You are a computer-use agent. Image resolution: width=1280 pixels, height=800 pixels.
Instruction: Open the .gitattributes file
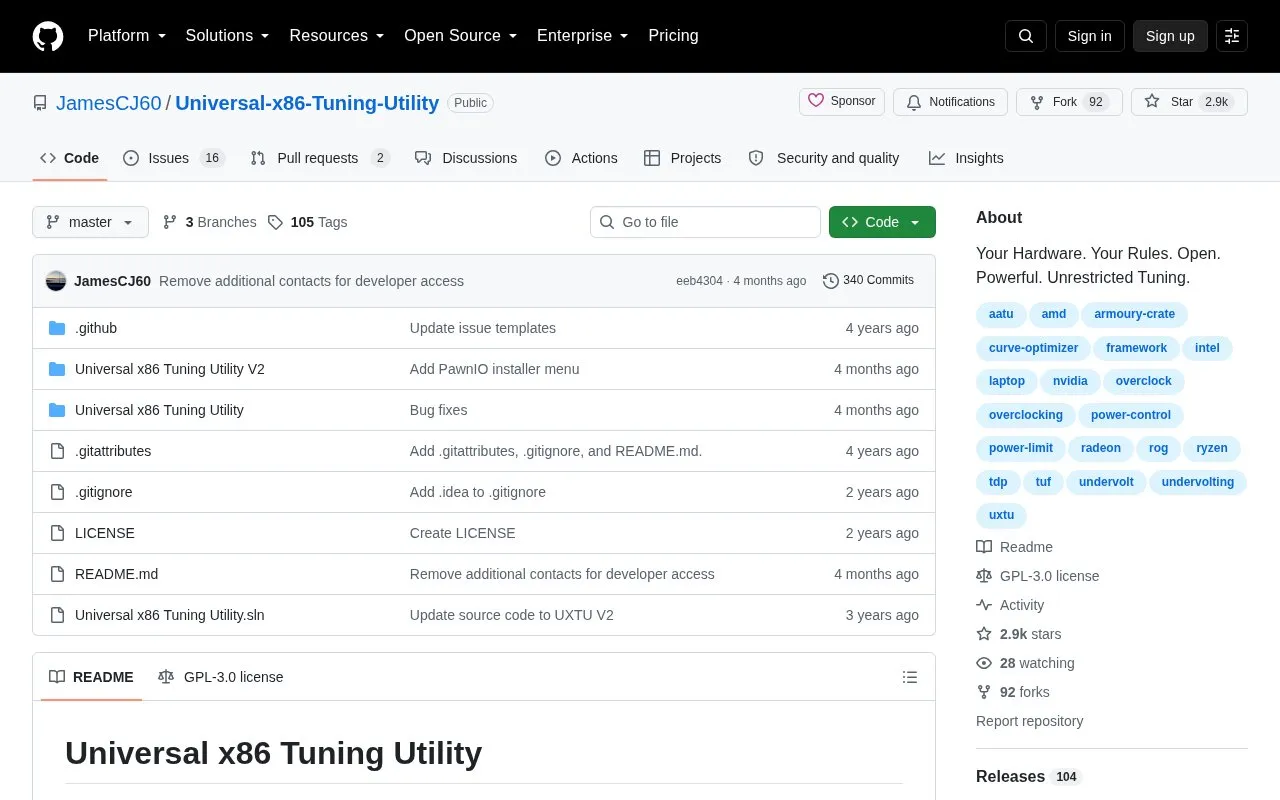(x=113, y=451)
